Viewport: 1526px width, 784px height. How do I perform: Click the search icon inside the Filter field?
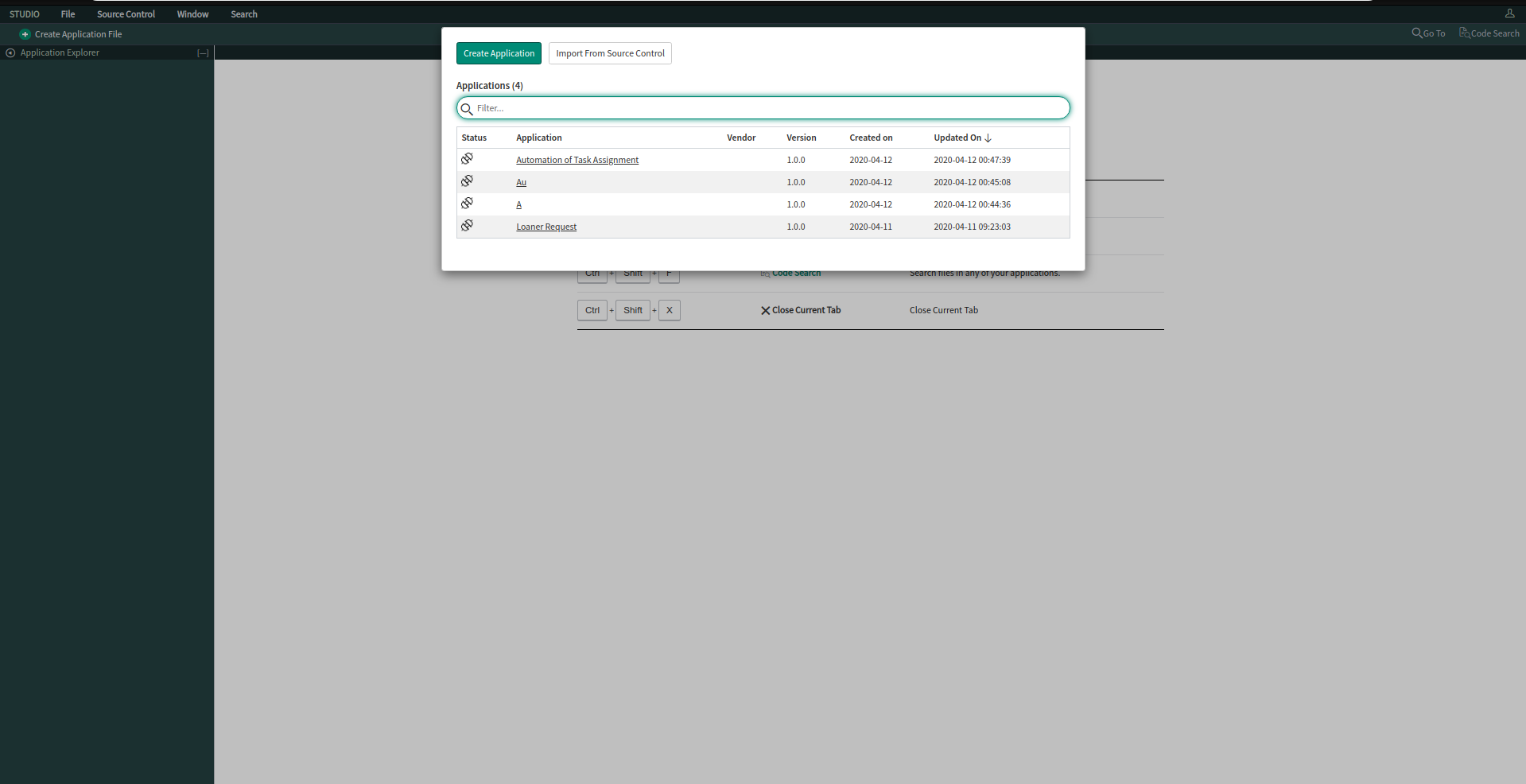click(x=466, y=109)
